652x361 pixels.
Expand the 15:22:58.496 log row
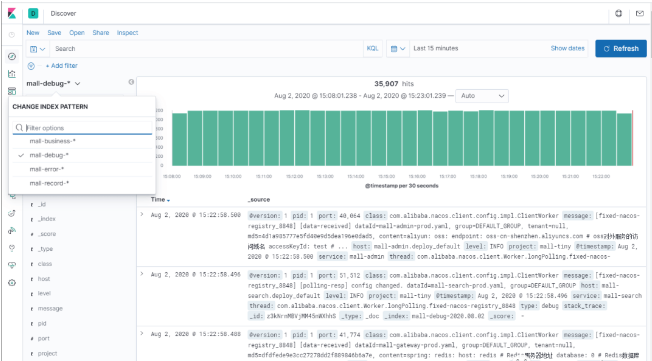pos(142,274)
